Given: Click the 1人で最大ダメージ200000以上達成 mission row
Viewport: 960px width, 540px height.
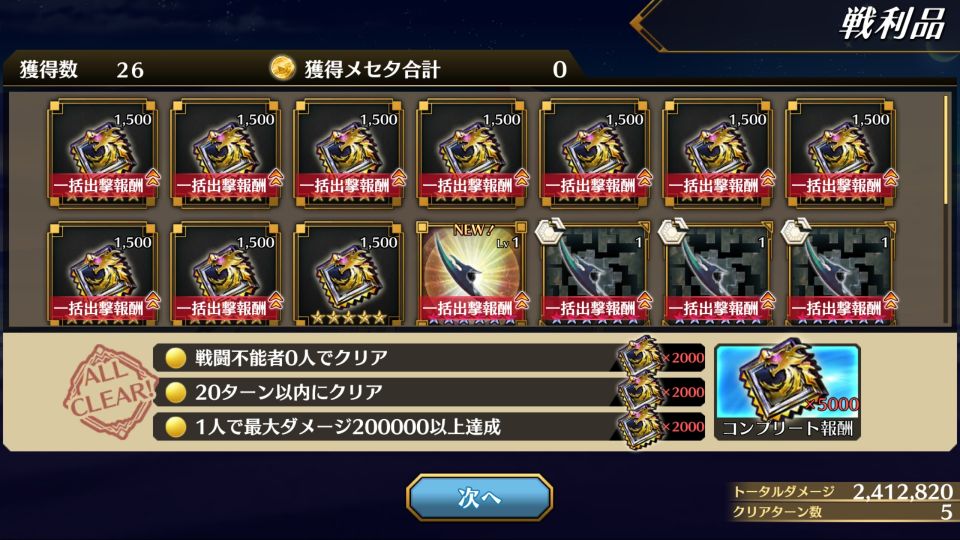Looking at the screenshot, I should point(429,427).
